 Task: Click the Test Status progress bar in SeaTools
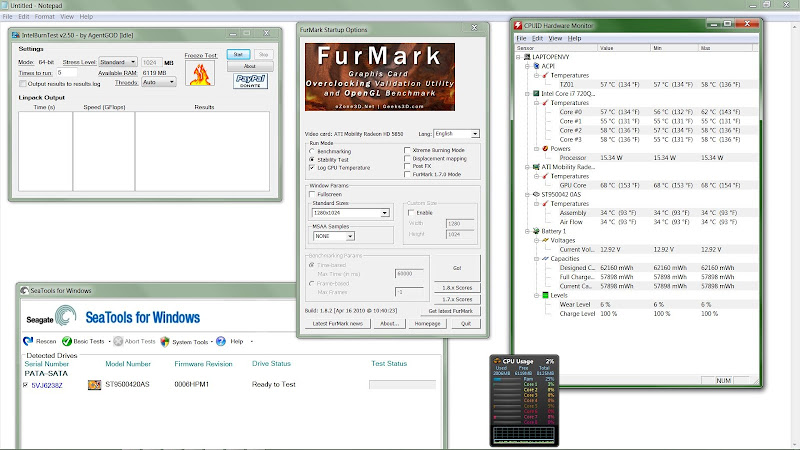tap(402, 384)
